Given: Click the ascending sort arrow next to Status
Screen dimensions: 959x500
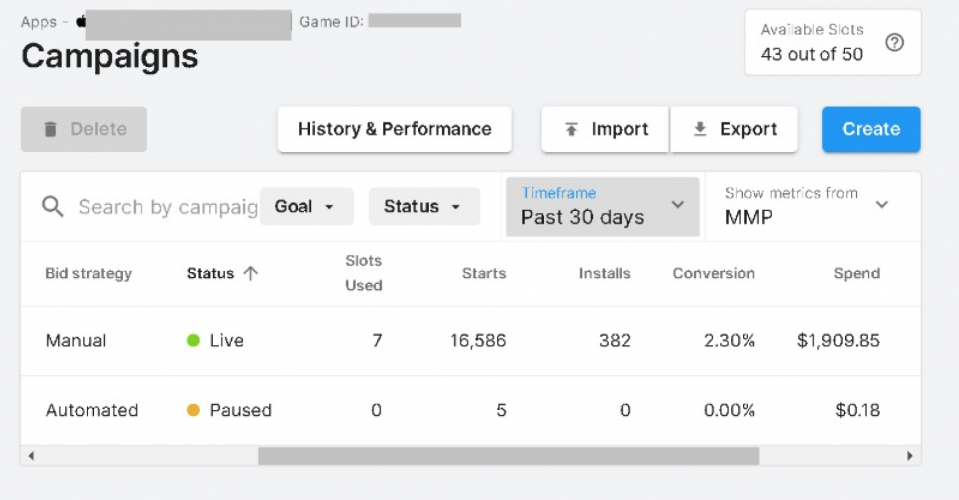Looking at the screenshot, I should [251, 273].
